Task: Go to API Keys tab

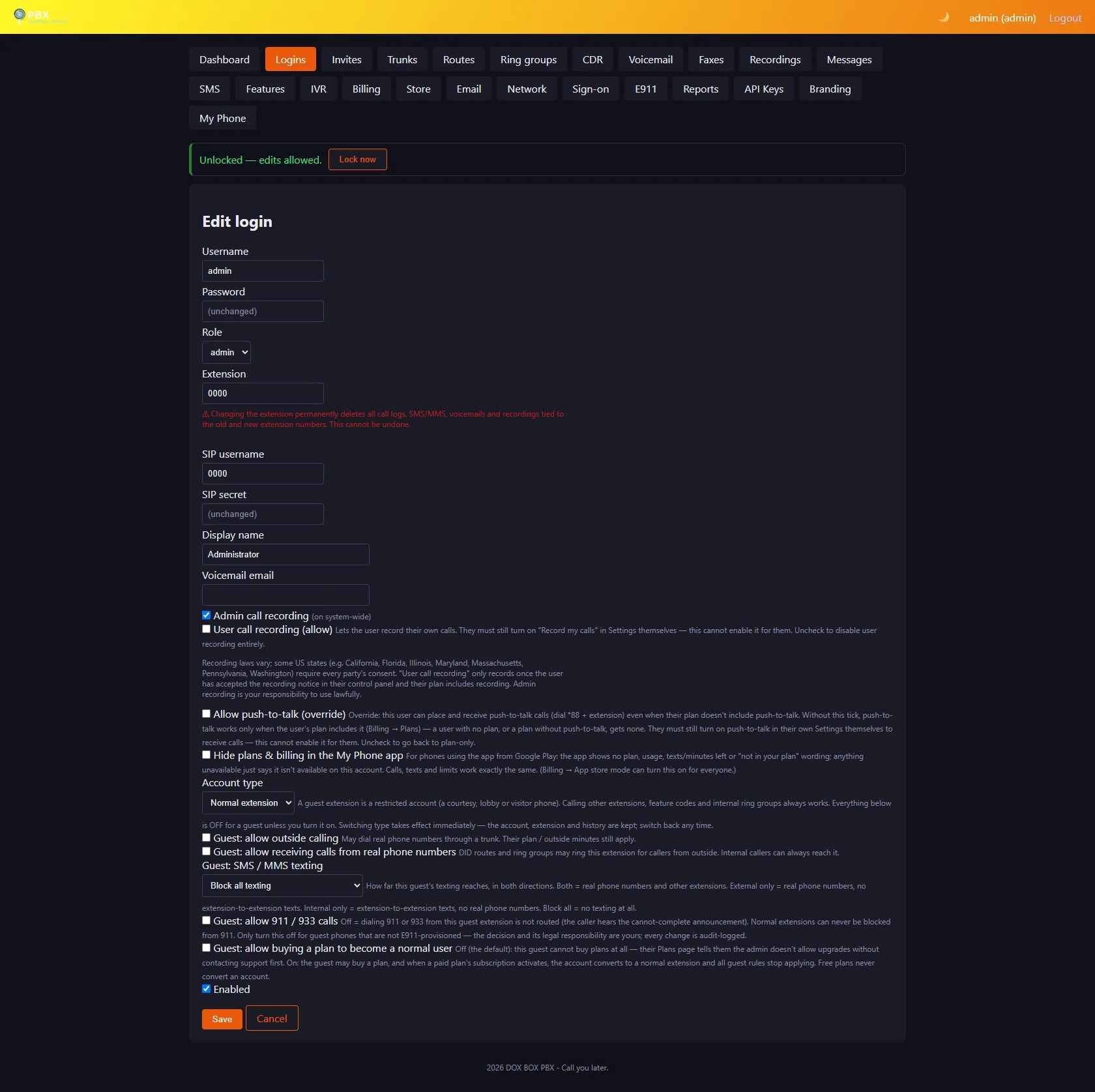Action: click(x=764, y=89)
